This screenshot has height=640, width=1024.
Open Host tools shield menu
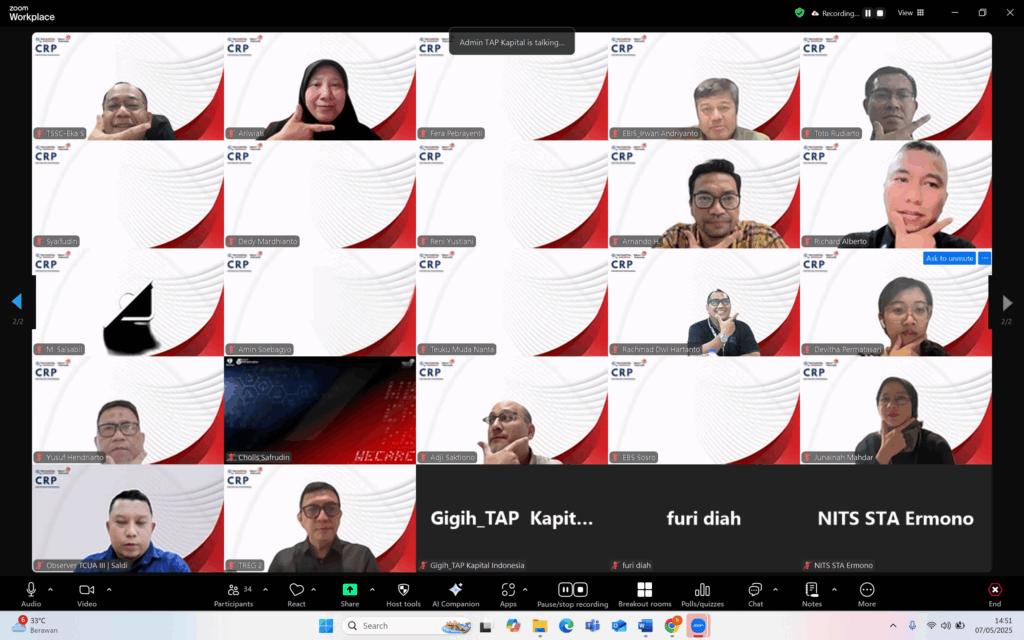(404, 594)
